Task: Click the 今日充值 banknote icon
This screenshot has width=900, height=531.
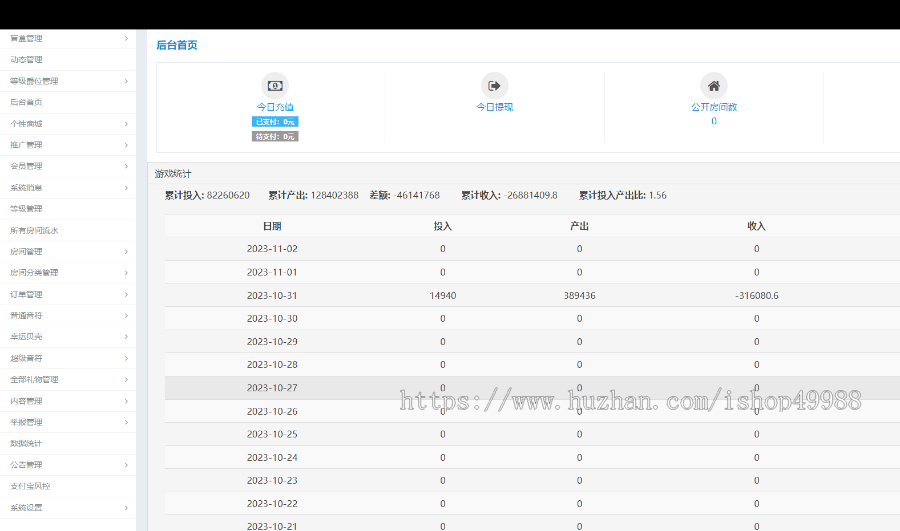Action: (275, 86)
